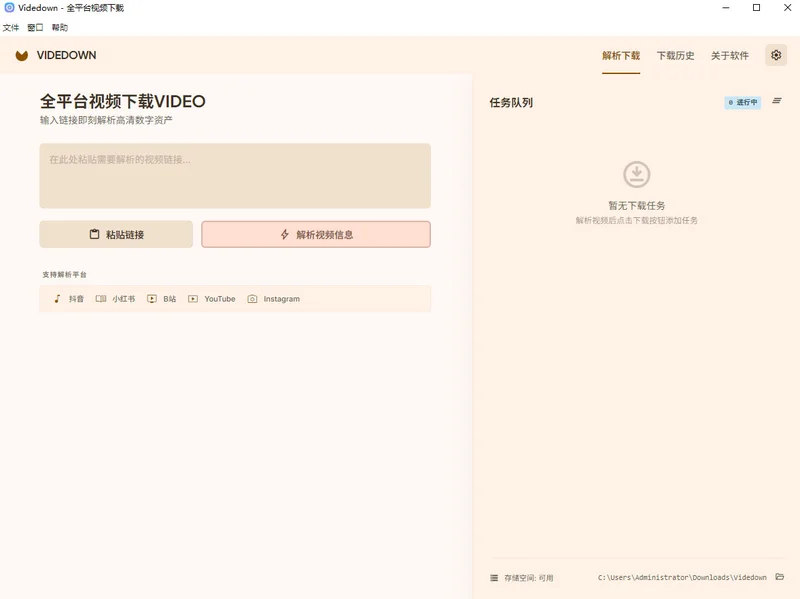Click the 支持解析平台 label

click(x=64, y=274)
